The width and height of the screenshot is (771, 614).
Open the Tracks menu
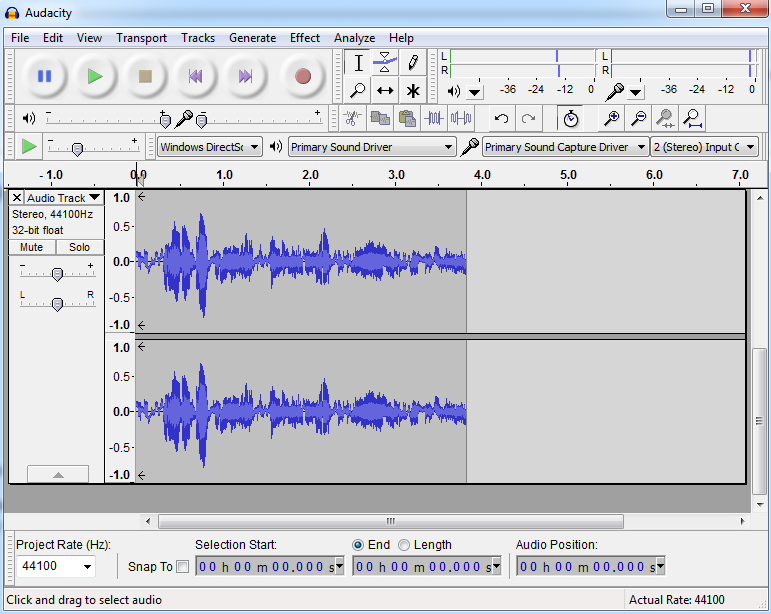tap(198, 38)
